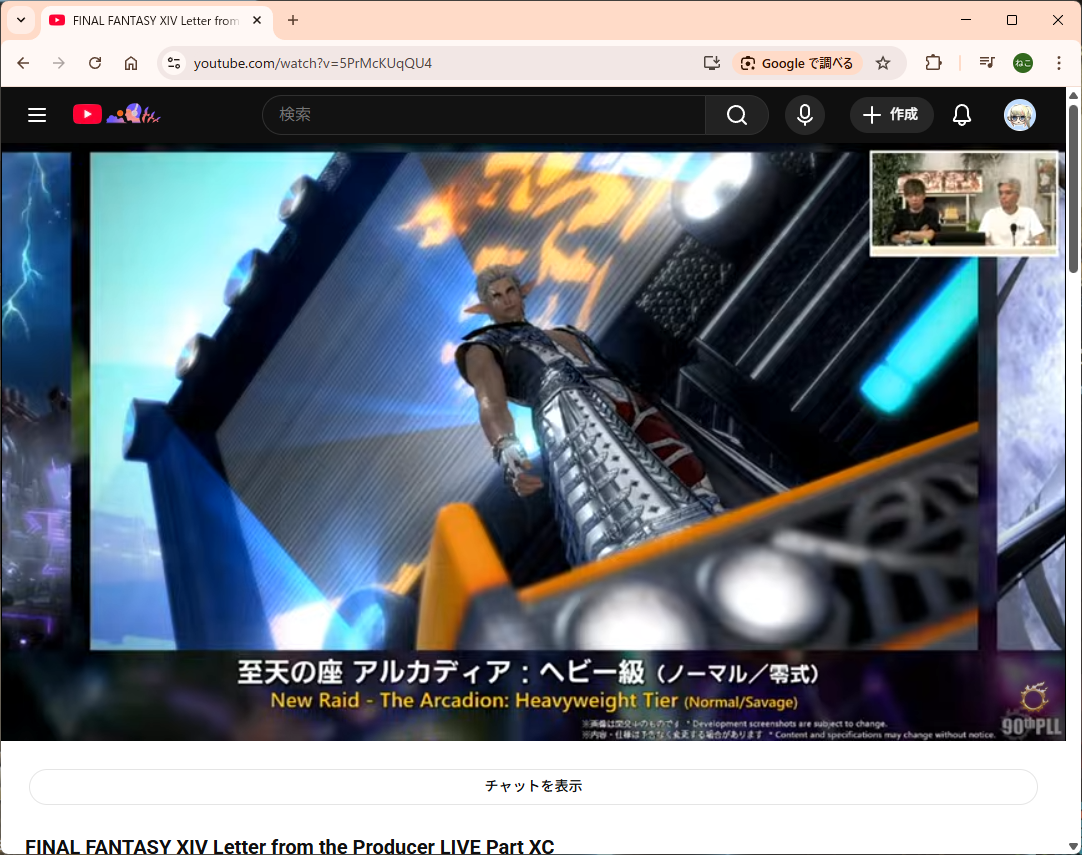Open the media controls icon in toolbar
The width and height of the screenshot is (1082, 855).
click(x=987, y=63)
